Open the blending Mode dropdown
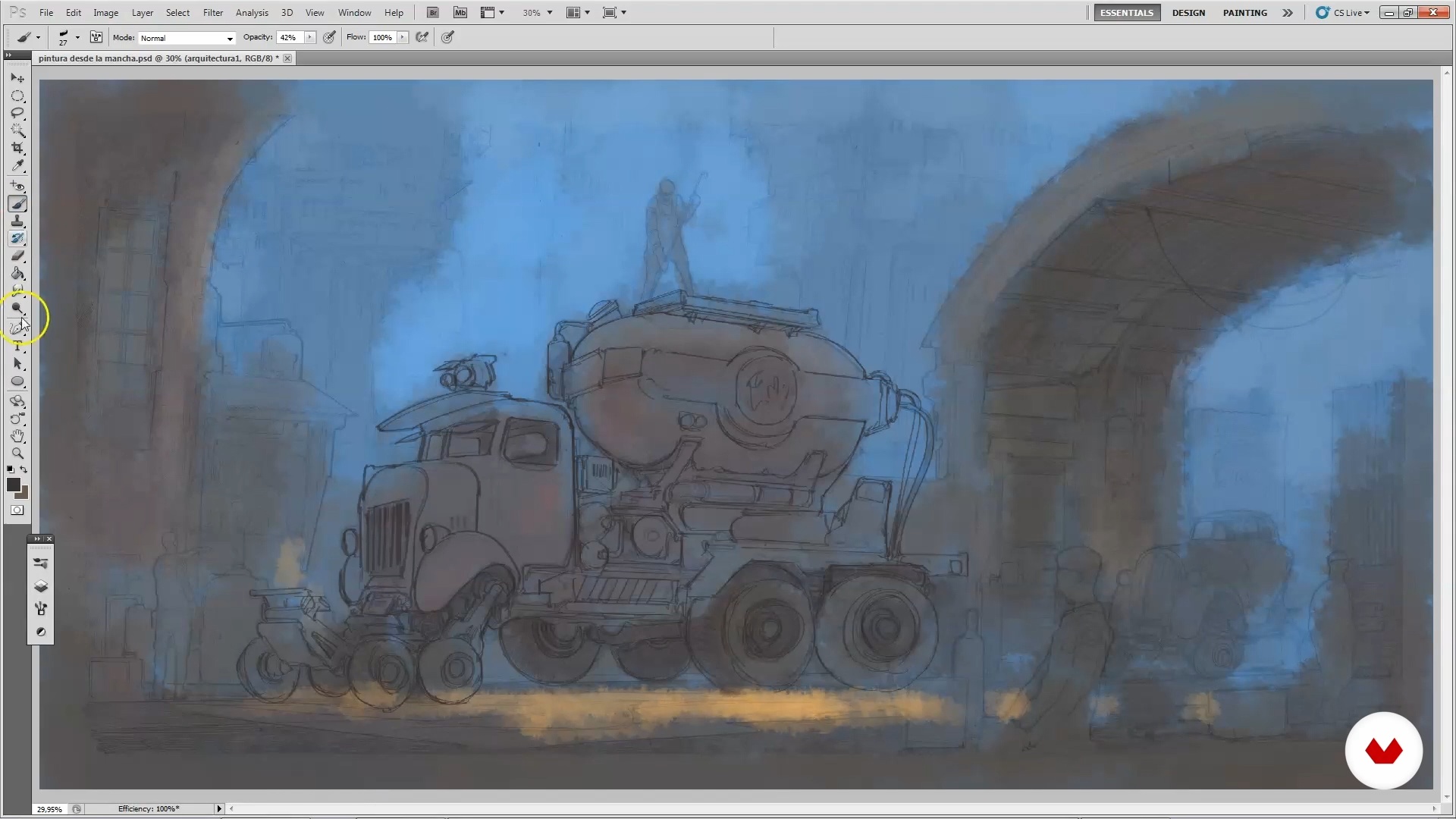 (x=187, y=38)
